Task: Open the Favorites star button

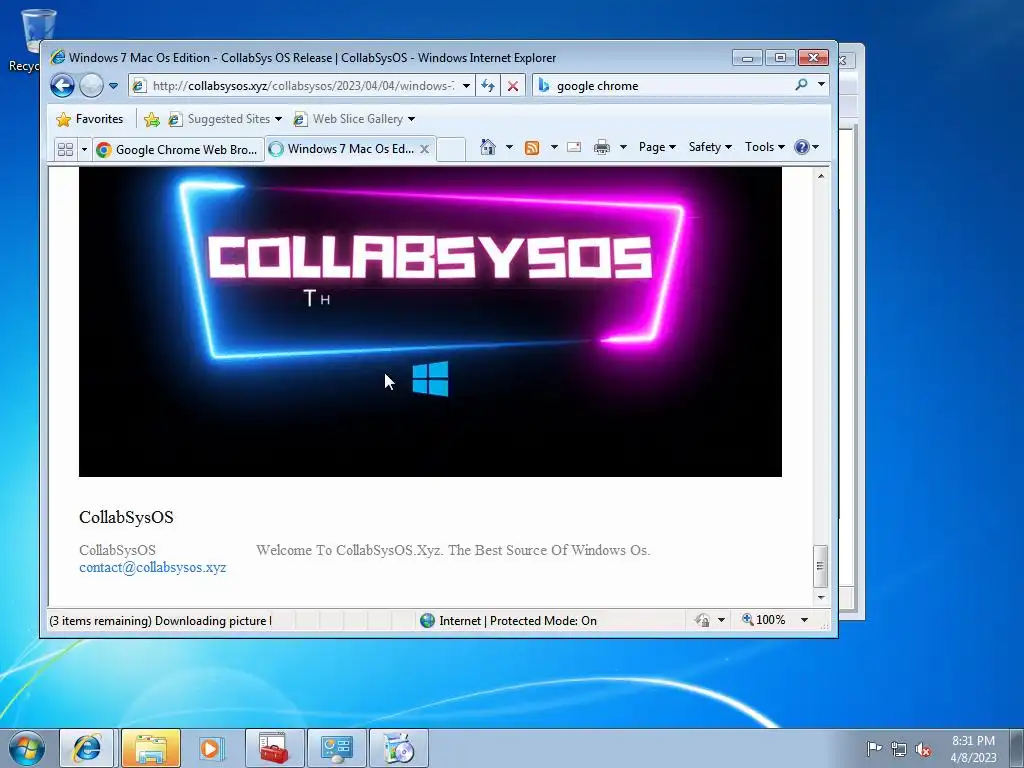Action: click(x=89, y=119)
